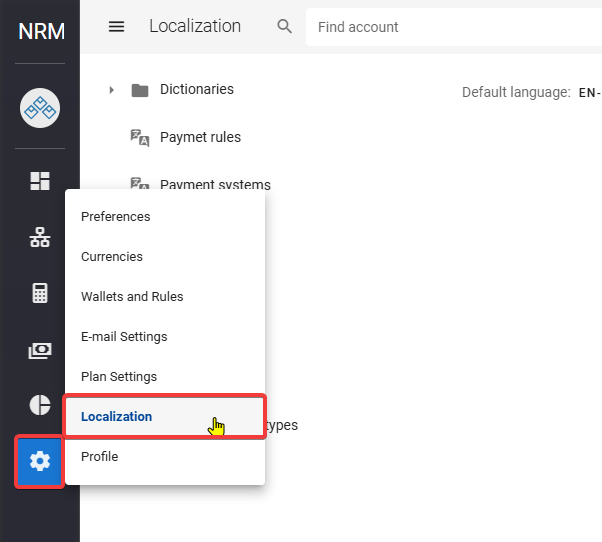
Task: Select Preferences from the settings menu
Action: [116, 217]
